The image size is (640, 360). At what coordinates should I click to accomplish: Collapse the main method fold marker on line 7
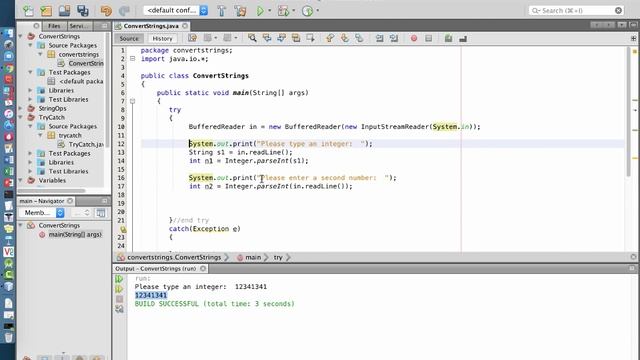[x=133, y=101]
